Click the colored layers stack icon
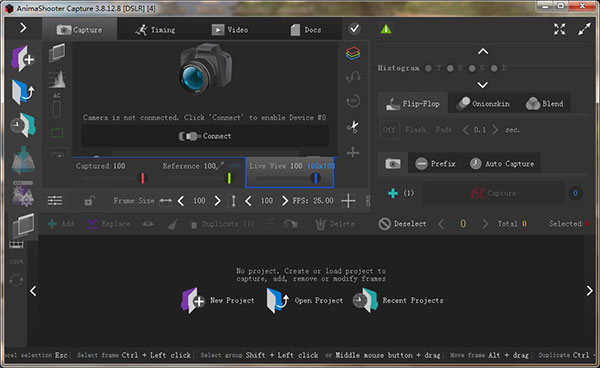Viewport: 600px width, 368px height. (x=353, y=53)
